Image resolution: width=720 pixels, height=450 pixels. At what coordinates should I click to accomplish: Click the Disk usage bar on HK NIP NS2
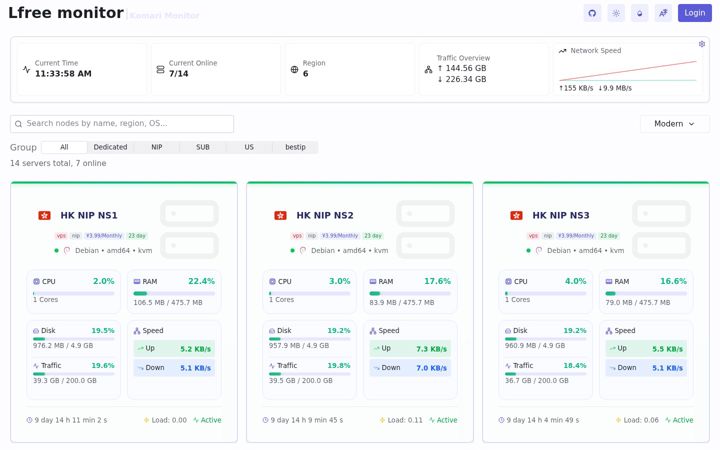pyautogui.click(x=309, y=339)
